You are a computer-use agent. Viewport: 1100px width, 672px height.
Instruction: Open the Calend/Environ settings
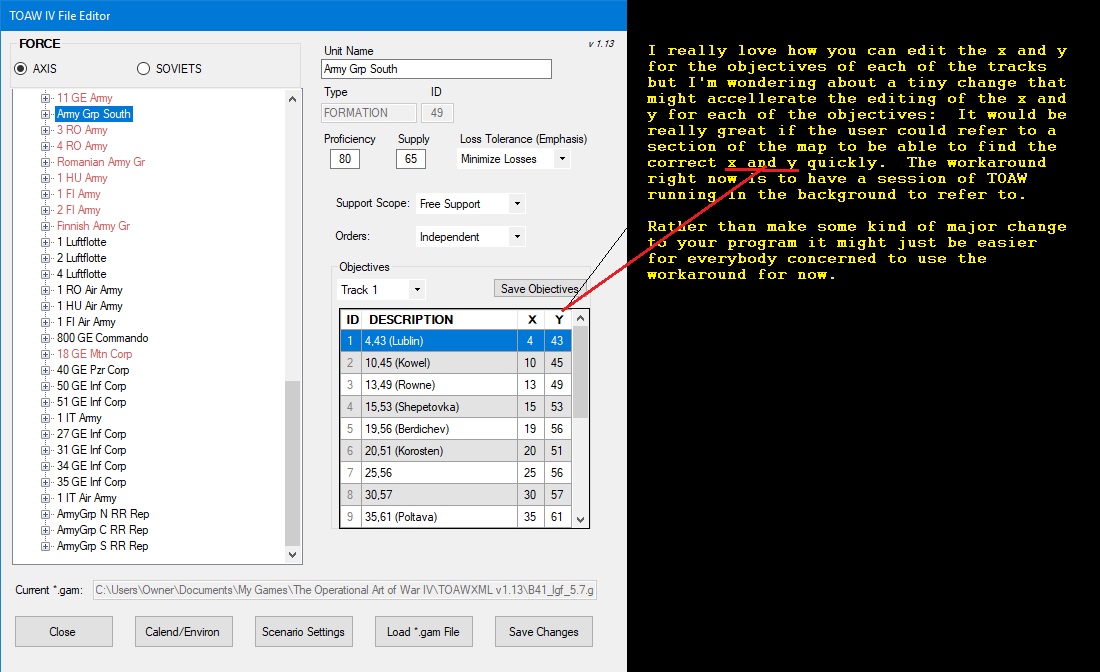click(x=182, y=631)
